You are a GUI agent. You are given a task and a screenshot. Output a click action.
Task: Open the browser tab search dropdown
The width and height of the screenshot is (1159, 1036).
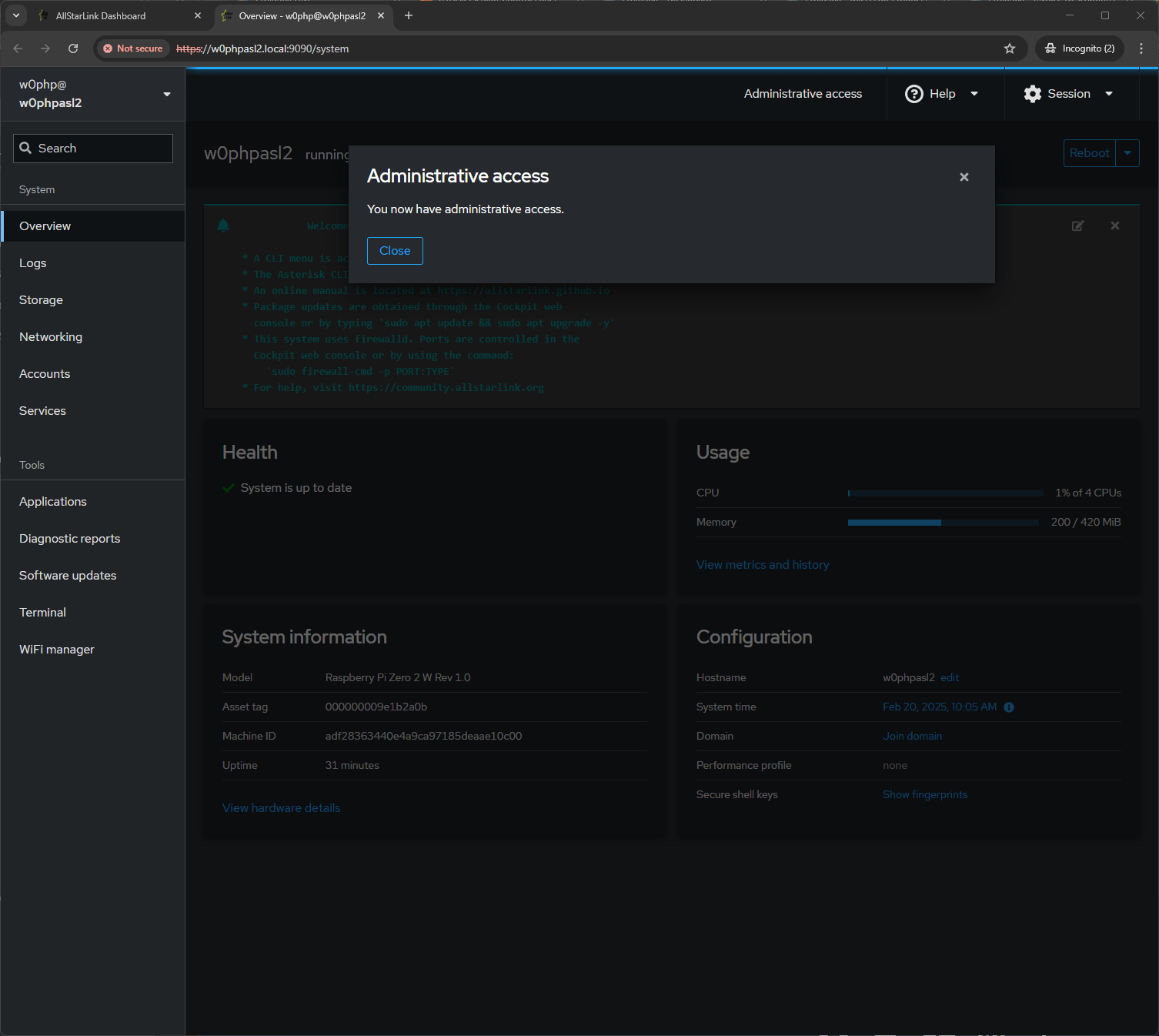[x=16, y=15]
